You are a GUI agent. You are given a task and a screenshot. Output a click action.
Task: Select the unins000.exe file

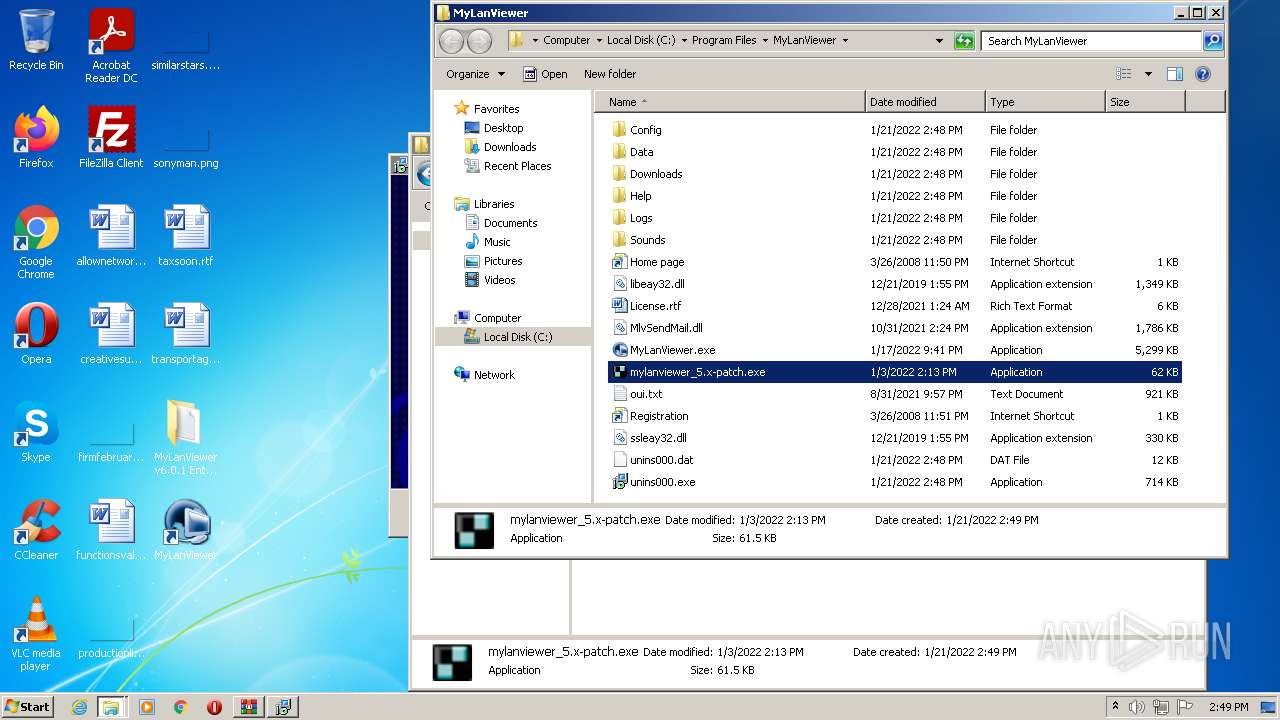click(653, 482)
